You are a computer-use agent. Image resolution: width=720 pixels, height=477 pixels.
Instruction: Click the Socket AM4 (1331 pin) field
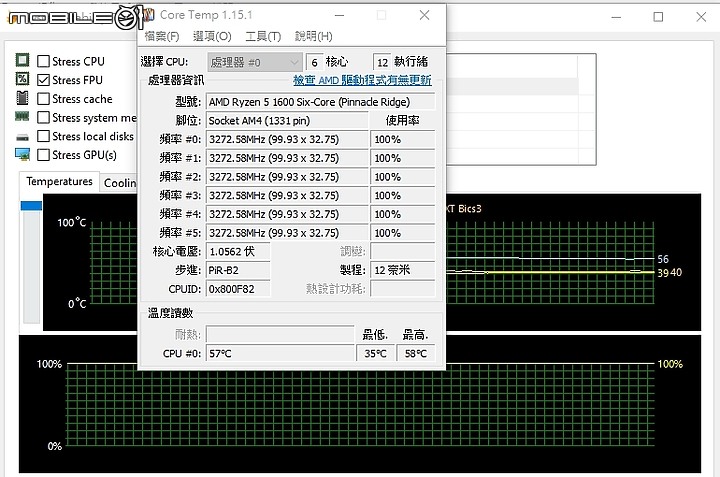coord(287,121)
